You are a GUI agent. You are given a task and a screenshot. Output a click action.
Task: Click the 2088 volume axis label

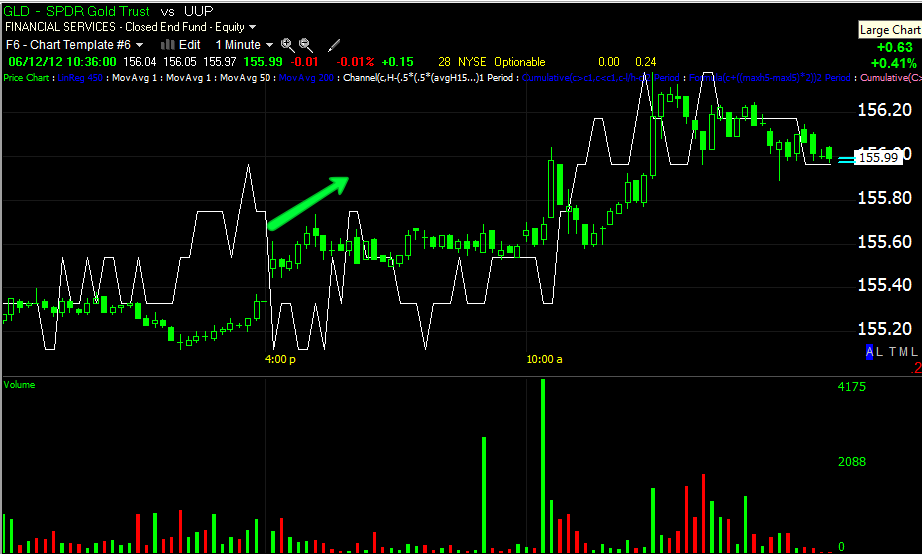click(851, 462)
